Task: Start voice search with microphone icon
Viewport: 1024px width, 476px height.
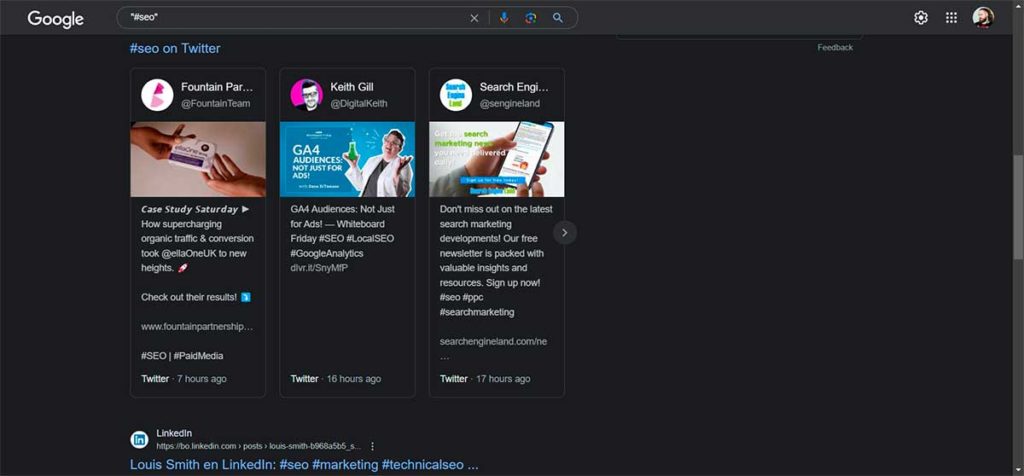Action: coord(504,18)
